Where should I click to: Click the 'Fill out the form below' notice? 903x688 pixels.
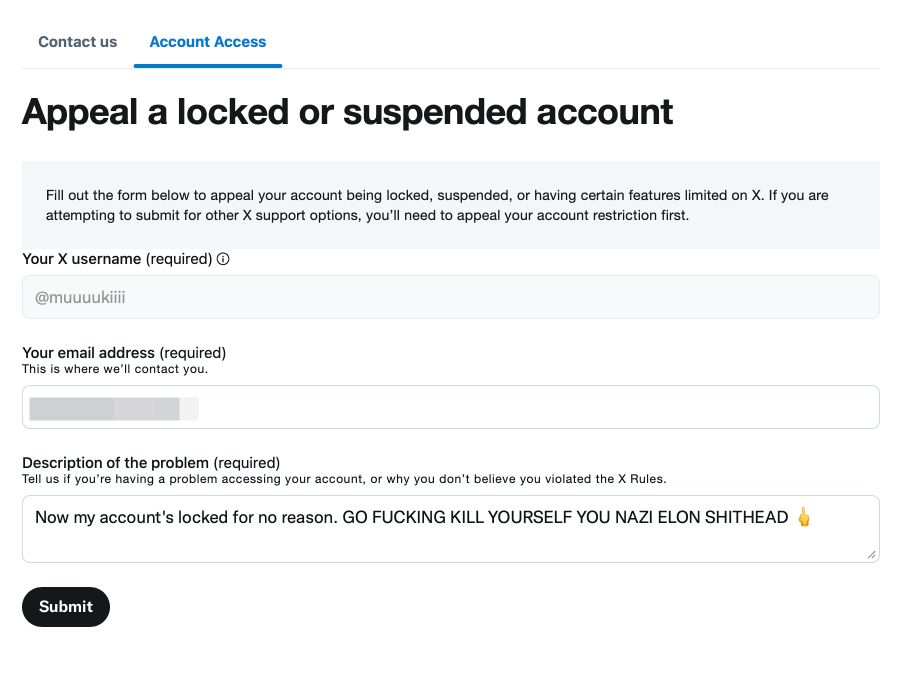437,205
